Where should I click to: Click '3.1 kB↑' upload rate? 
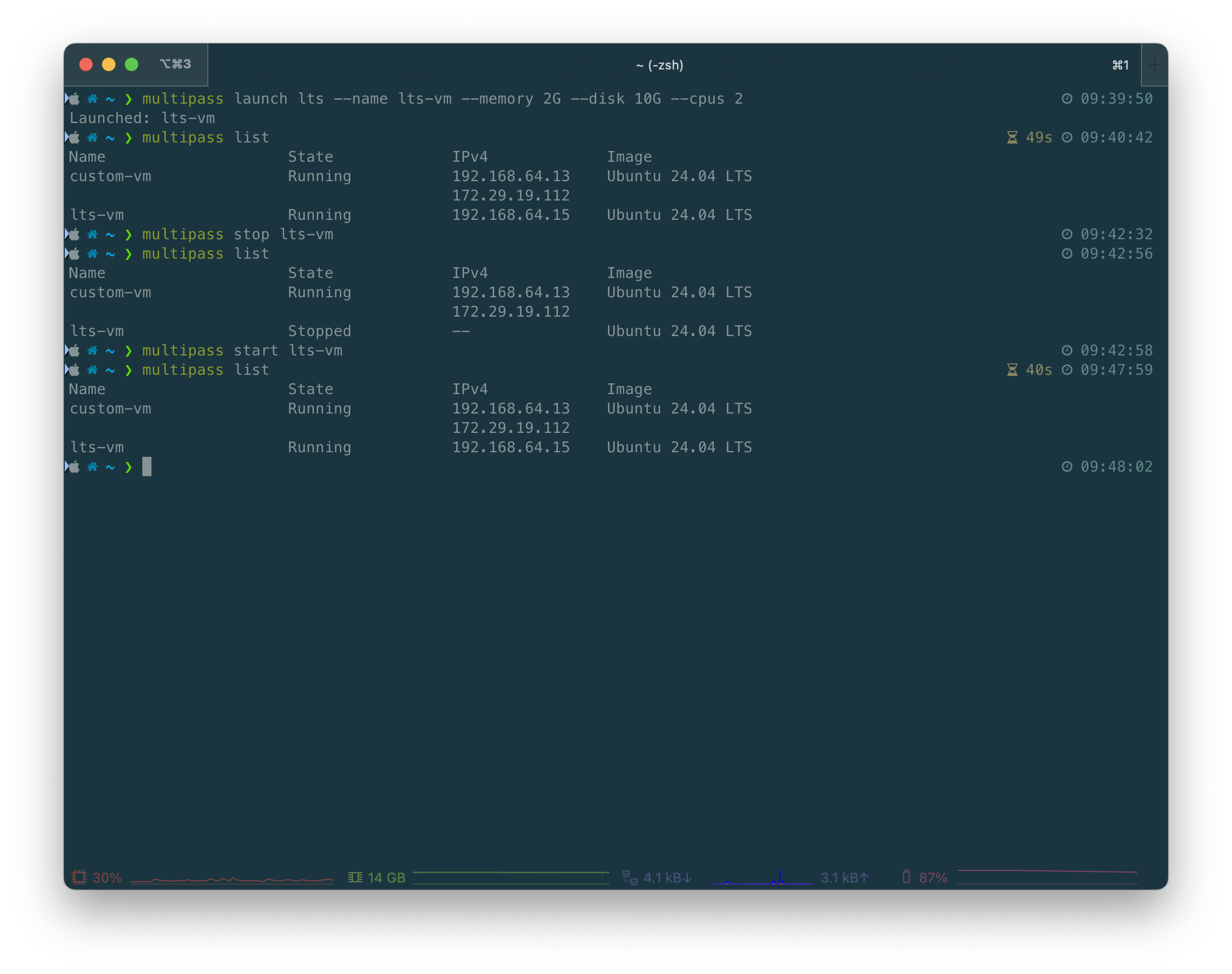coord(844,878)
